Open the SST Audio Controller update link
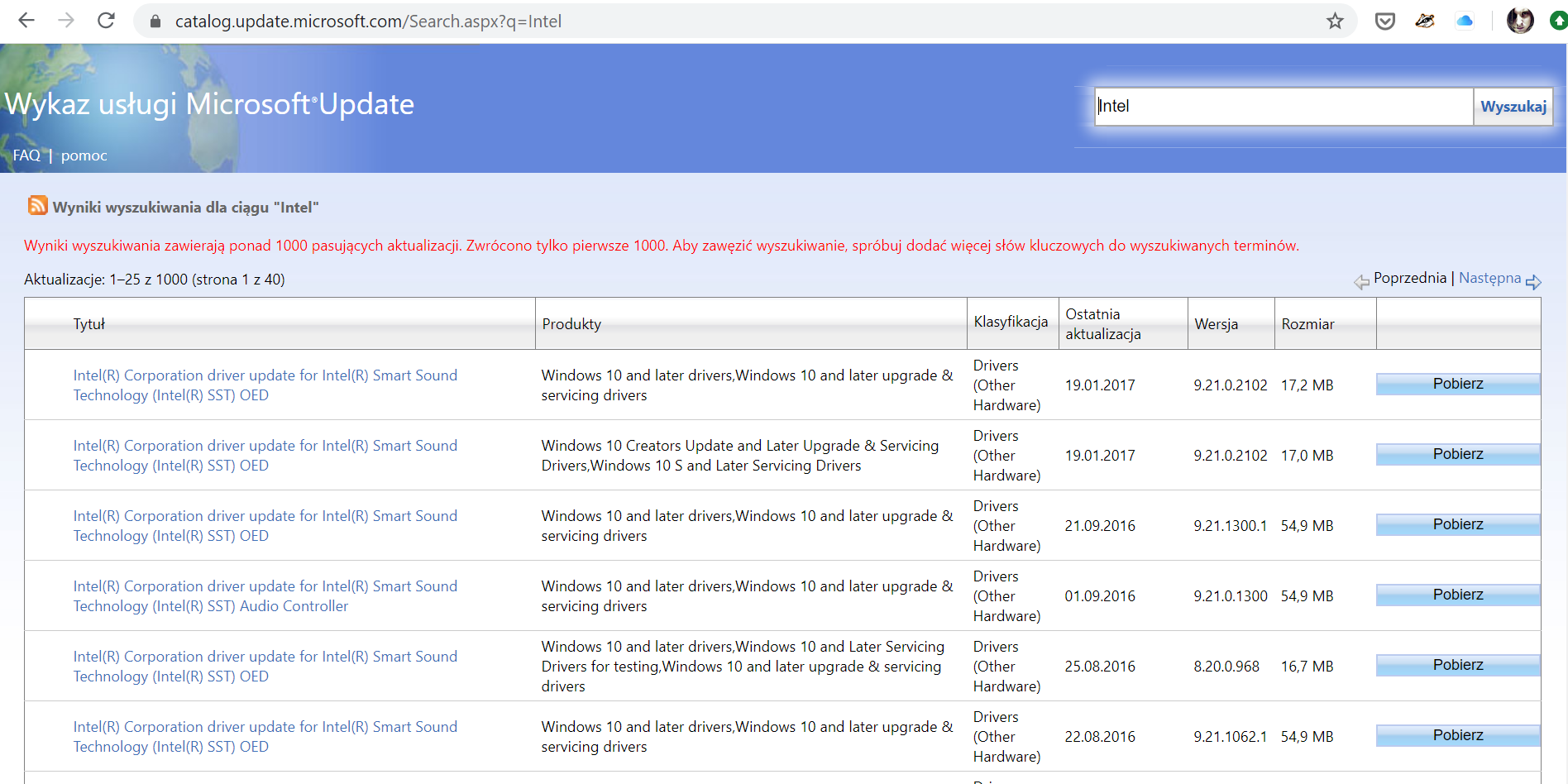The image size is (1568, 784). tap(265, 596)
